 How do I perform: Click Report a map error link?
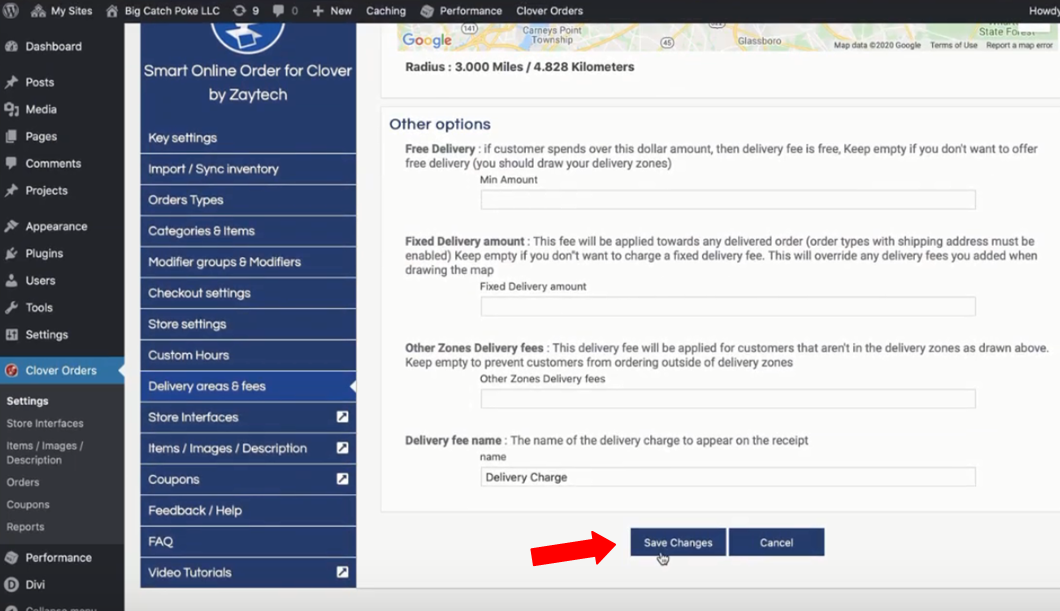[x=1019, y=45]
